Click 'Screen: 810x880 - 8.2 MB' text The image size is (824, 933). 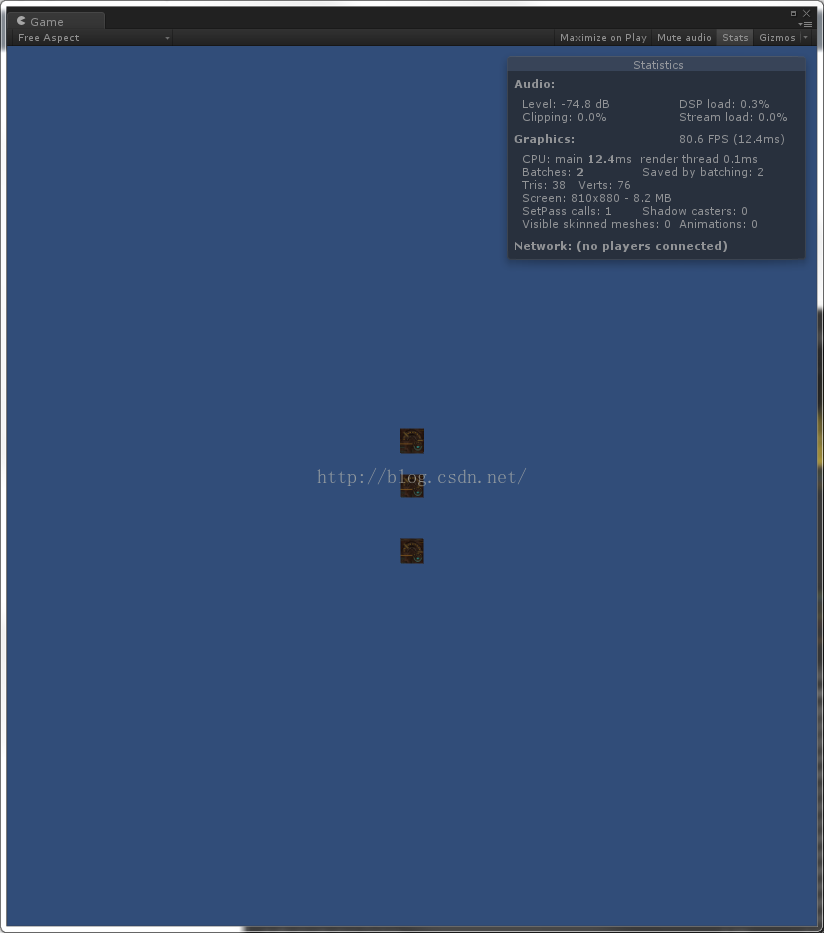point(596,198)
